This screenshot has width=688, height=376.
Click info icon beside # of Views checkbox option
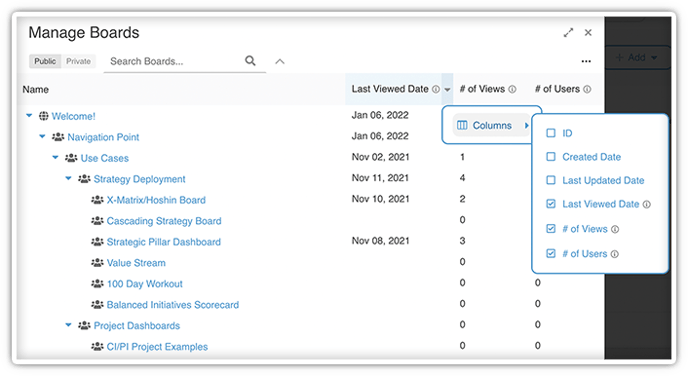615,229
